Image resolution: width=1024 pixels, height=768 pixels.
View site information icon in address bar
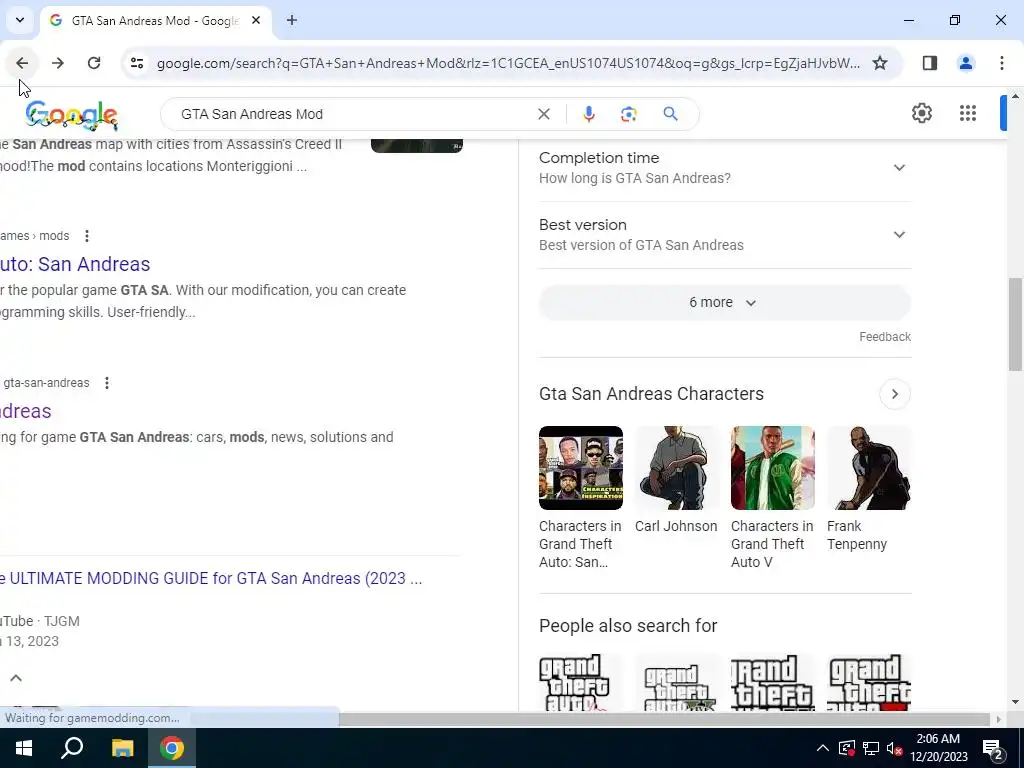tap(136, 63)
